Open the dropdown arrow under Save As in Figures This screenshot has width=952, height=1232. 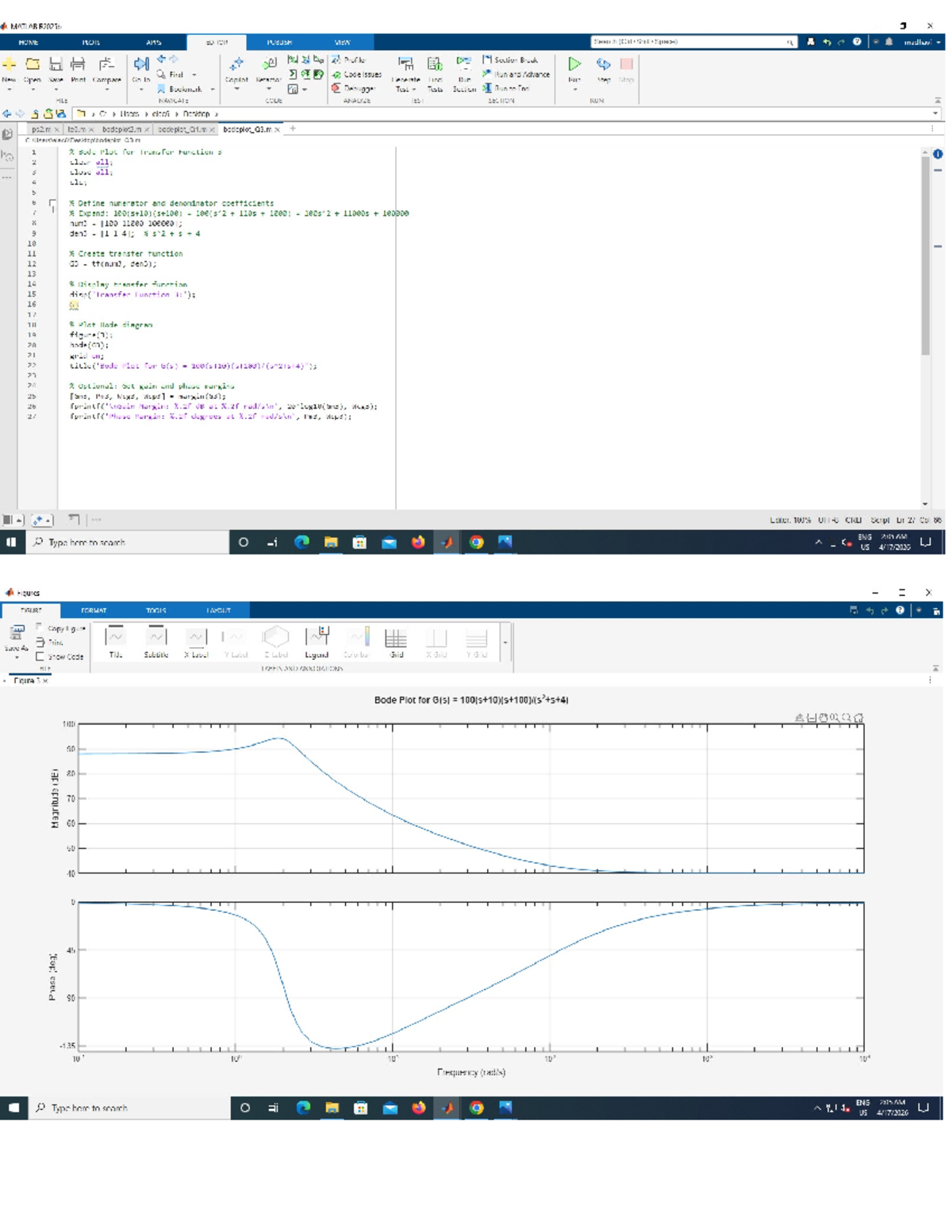pos(16,657)
